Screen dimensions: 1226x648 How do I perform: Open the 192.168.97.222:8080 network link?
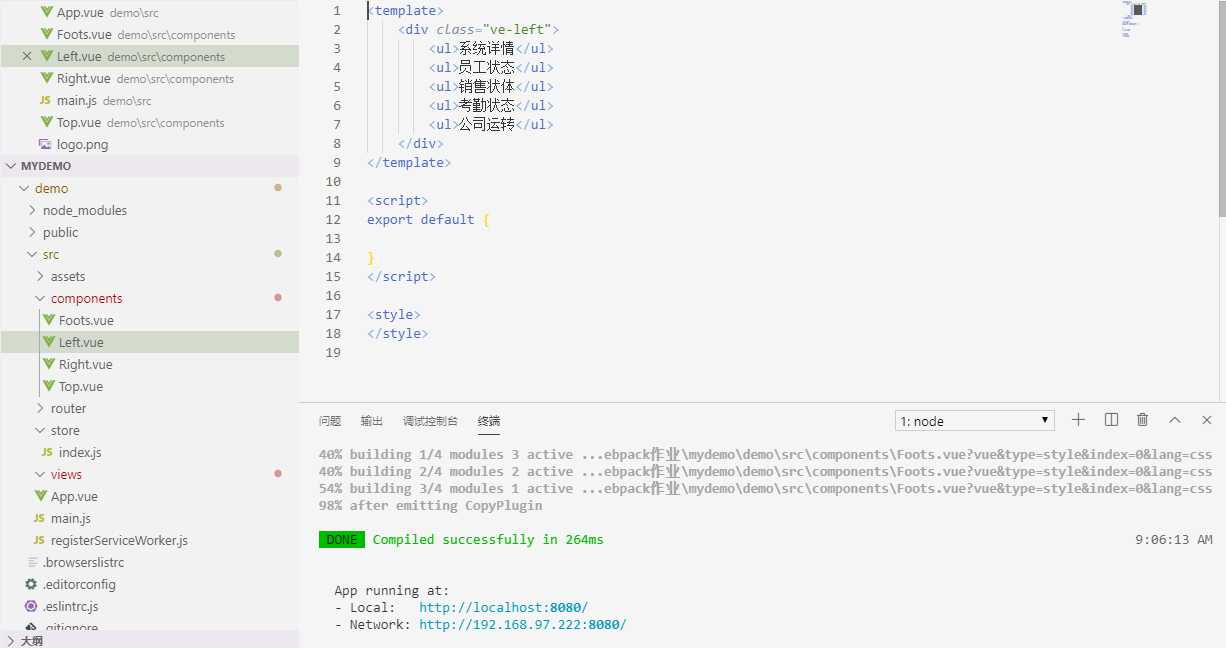click(523, 624)
